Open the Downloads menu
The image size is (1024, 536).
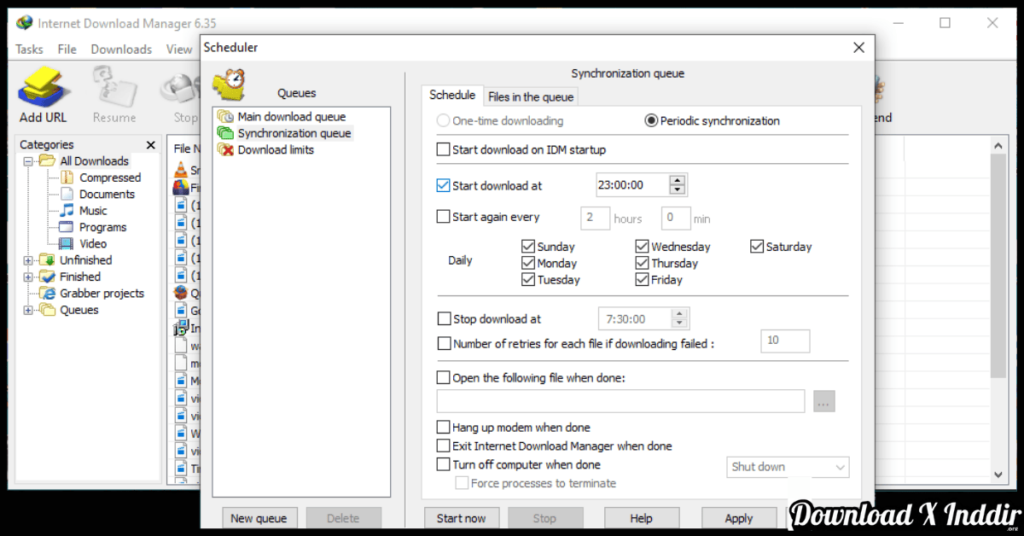121,49
